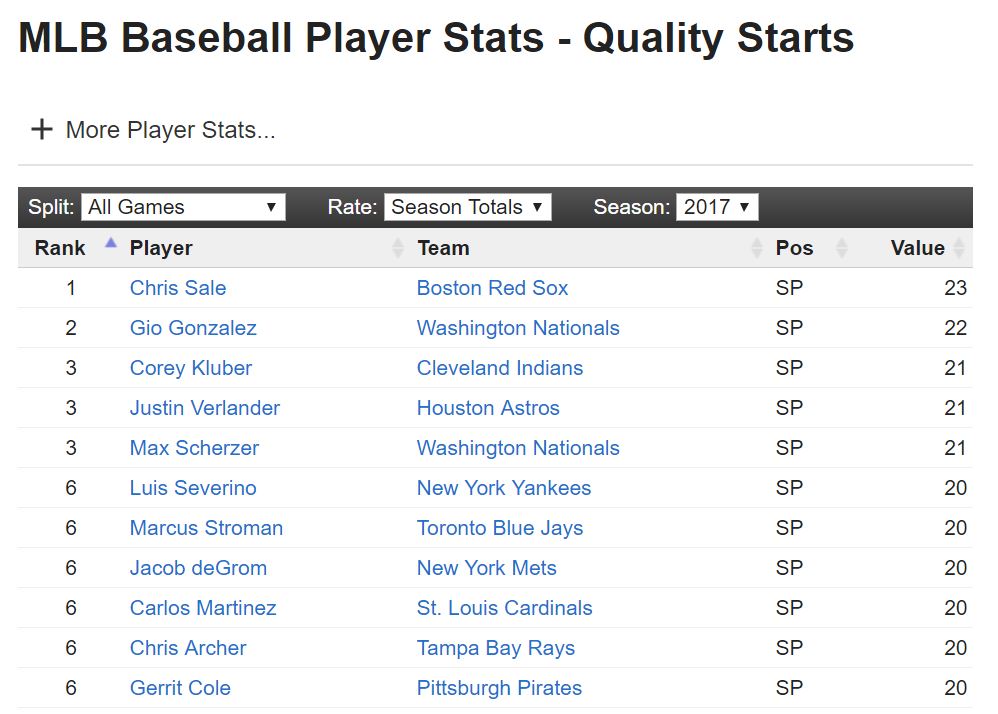Go to New York Yankees team page
Screen dimensions: 998x714
503,488
